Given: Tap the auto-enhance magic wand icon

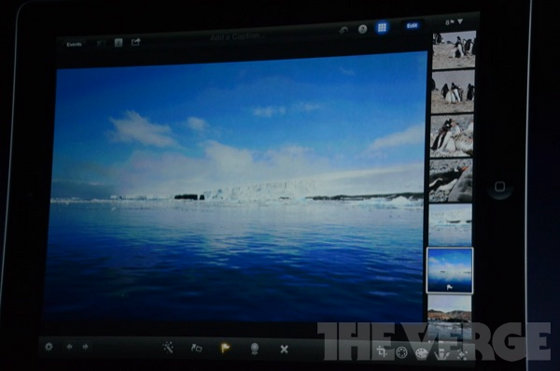Looking at the screenshot, I should coord(168,347).
